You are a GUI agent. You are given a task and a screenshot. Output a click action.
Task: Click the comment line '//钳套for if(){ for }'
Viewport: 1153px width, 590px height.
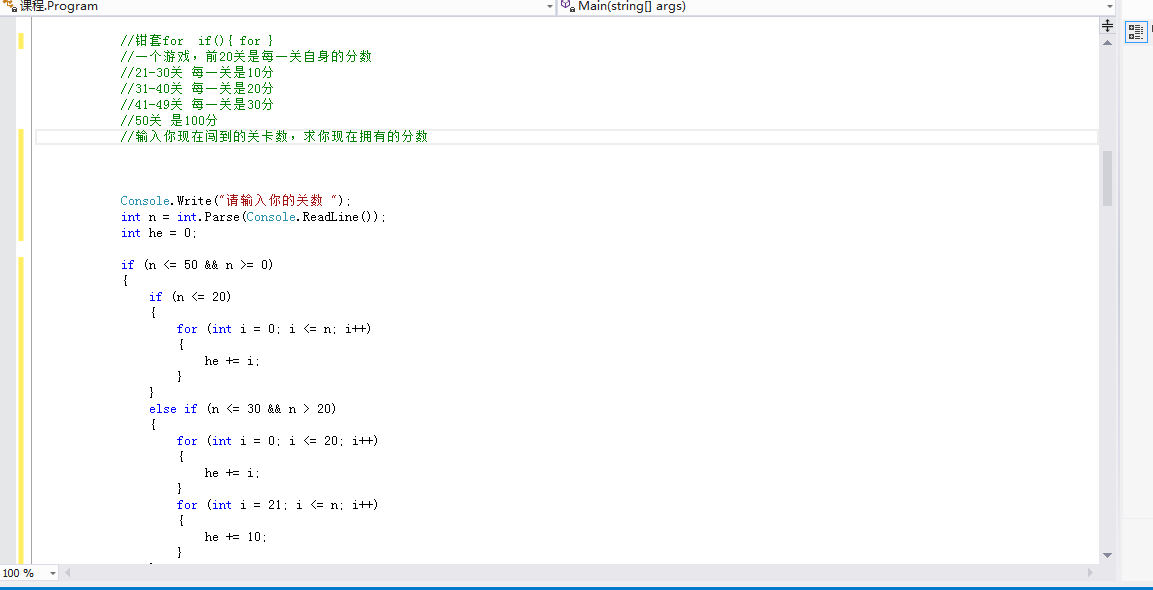click(x=197, y=40)
